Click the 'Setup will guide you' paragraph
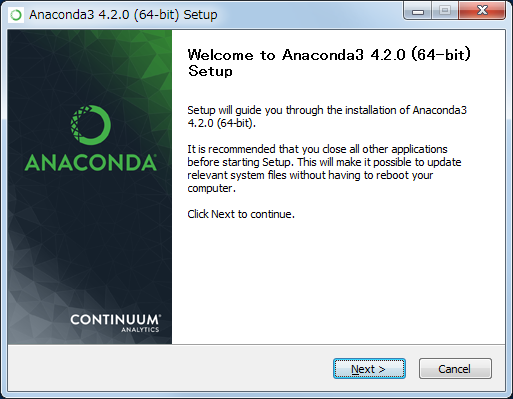The image size is (513, 399). tap(327, 116)
